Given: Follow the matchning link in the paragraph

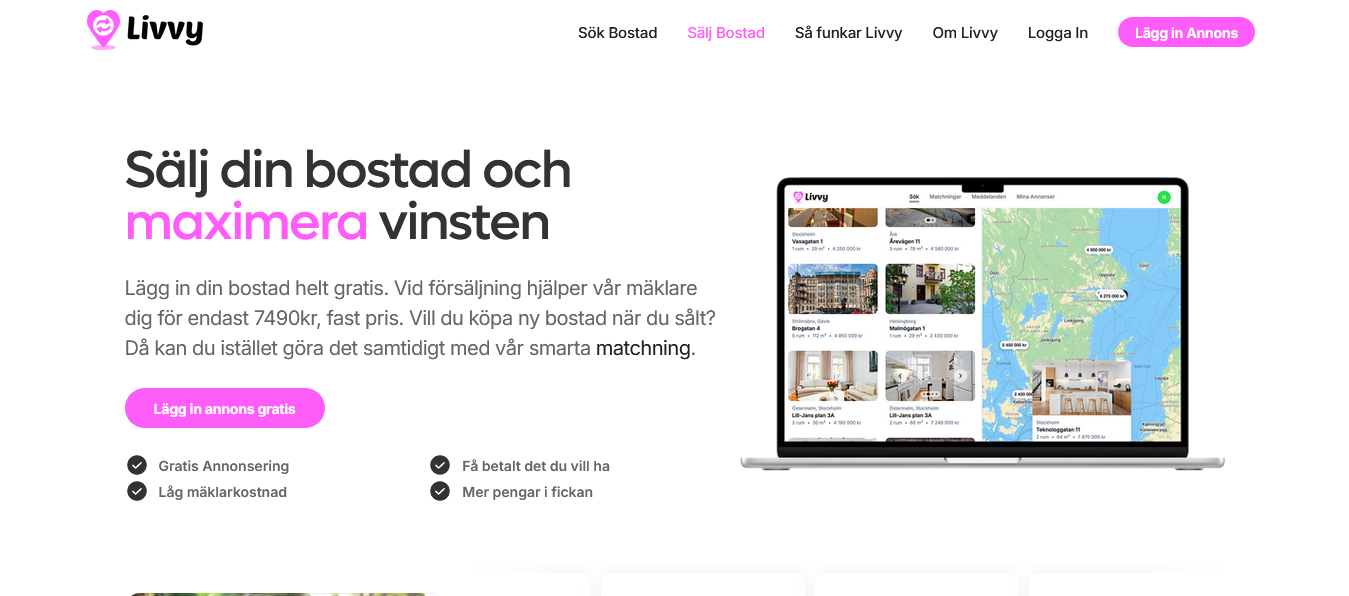Looking at the screenshot, I should coord(643,348).
